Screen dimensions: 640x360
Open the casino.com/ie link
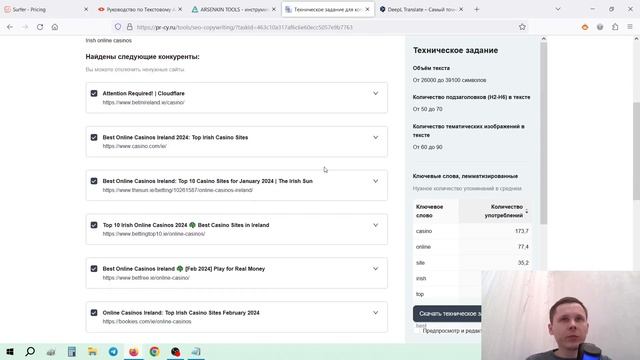coord(134,146)
